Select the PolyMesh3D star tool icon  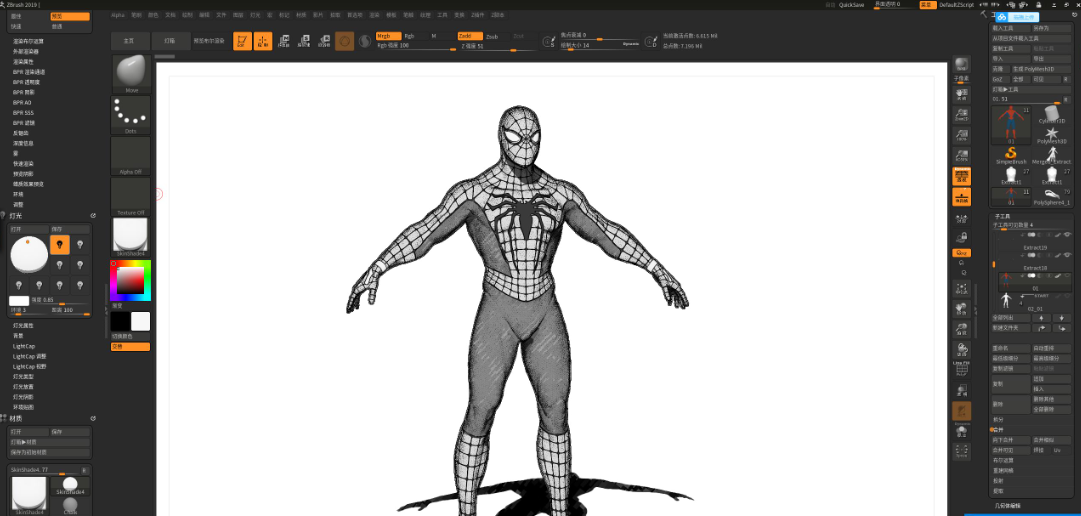pos(1052,135)
